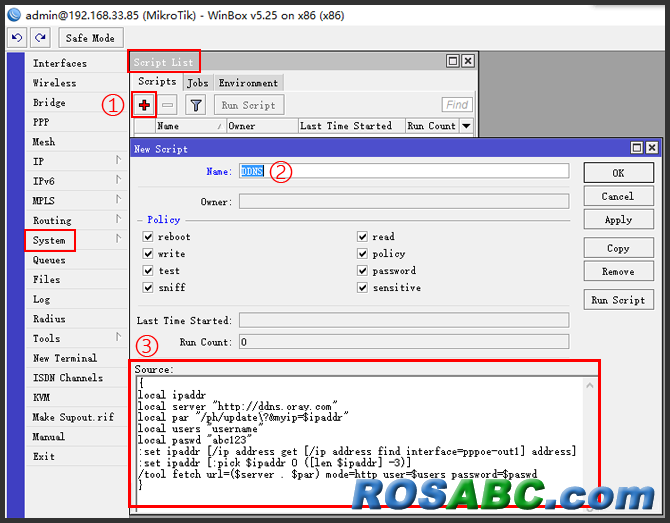Click the Apply button
The height and width of the screenshot is (523, 670).
click(618, 220)
